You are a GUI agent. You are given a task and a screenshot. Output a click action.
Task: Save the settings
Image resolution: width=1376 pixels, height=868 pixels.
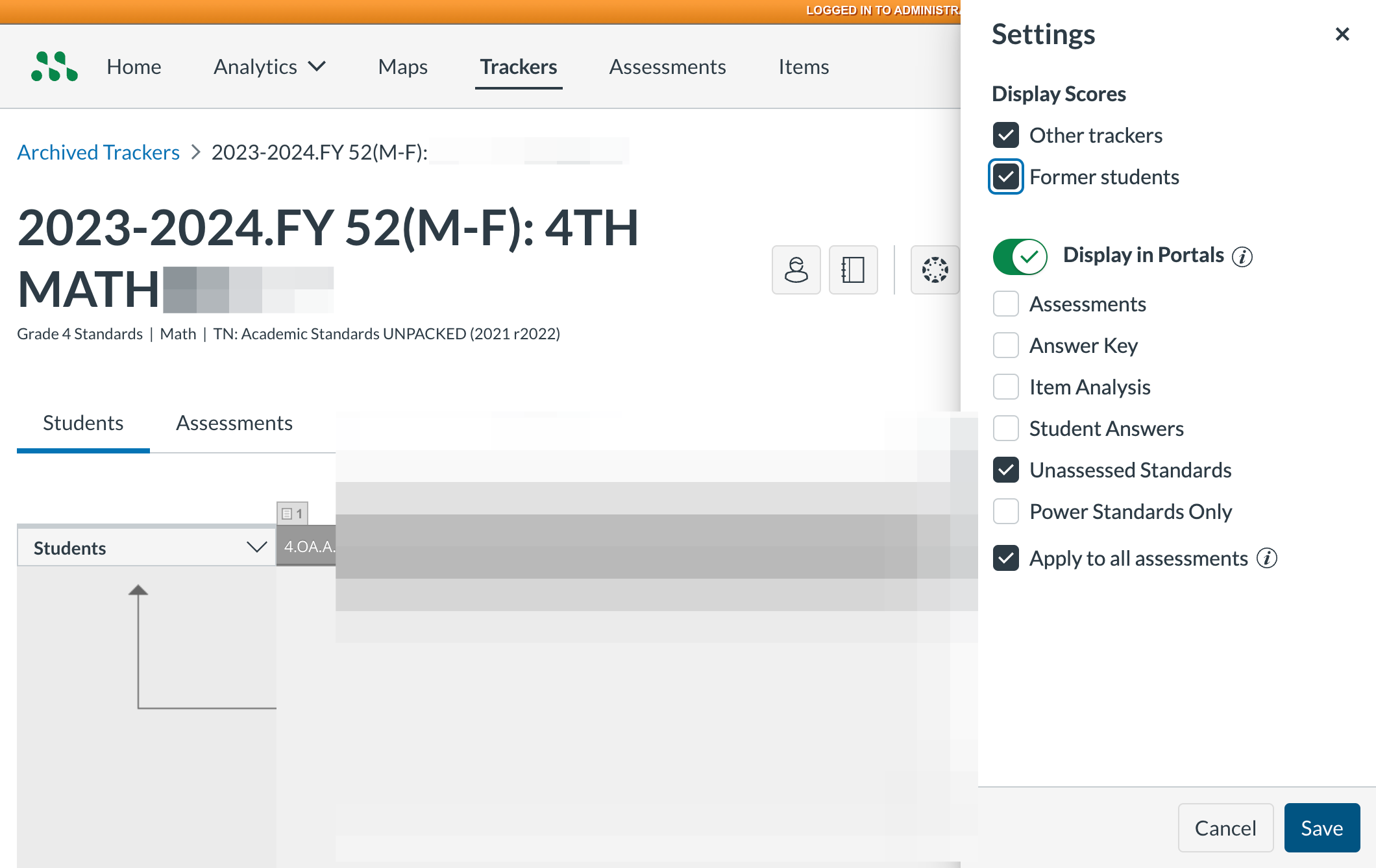[1321, 827]
